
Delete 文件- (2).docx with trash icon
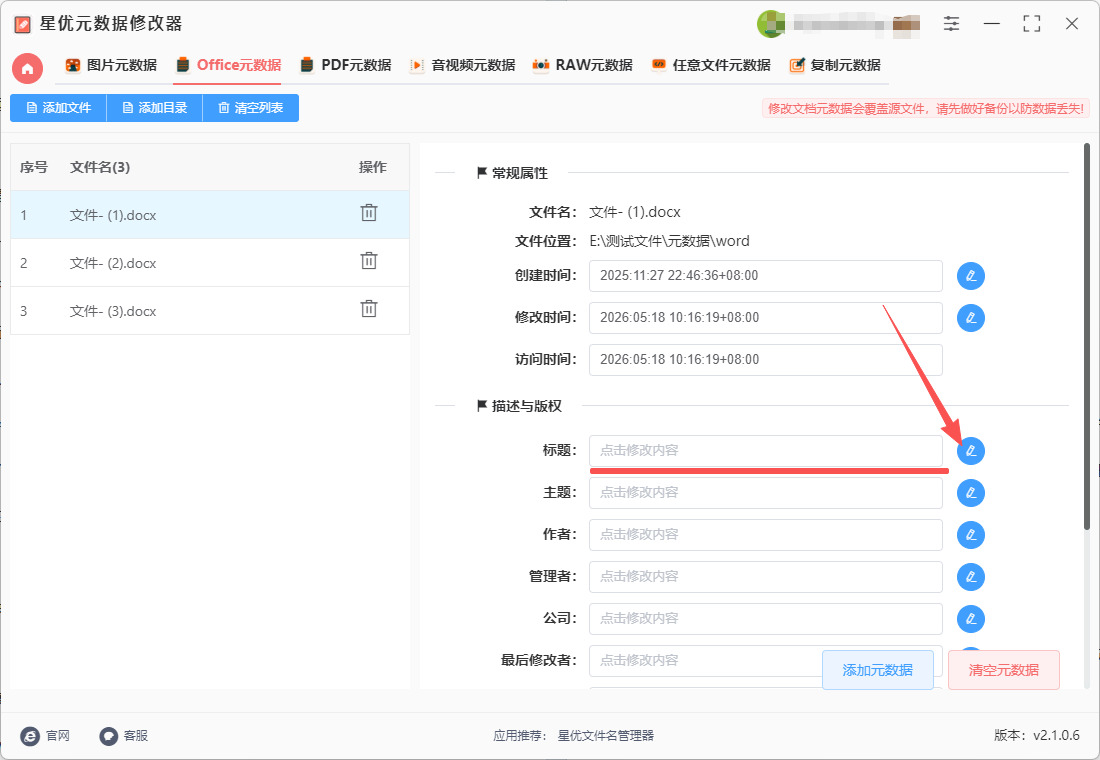[x=369, y=261]
